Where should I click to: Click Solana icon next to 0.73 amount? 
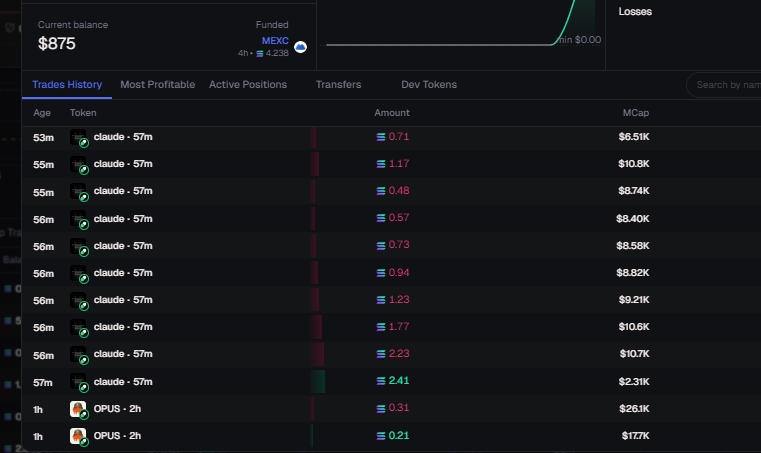pos(381,245)
